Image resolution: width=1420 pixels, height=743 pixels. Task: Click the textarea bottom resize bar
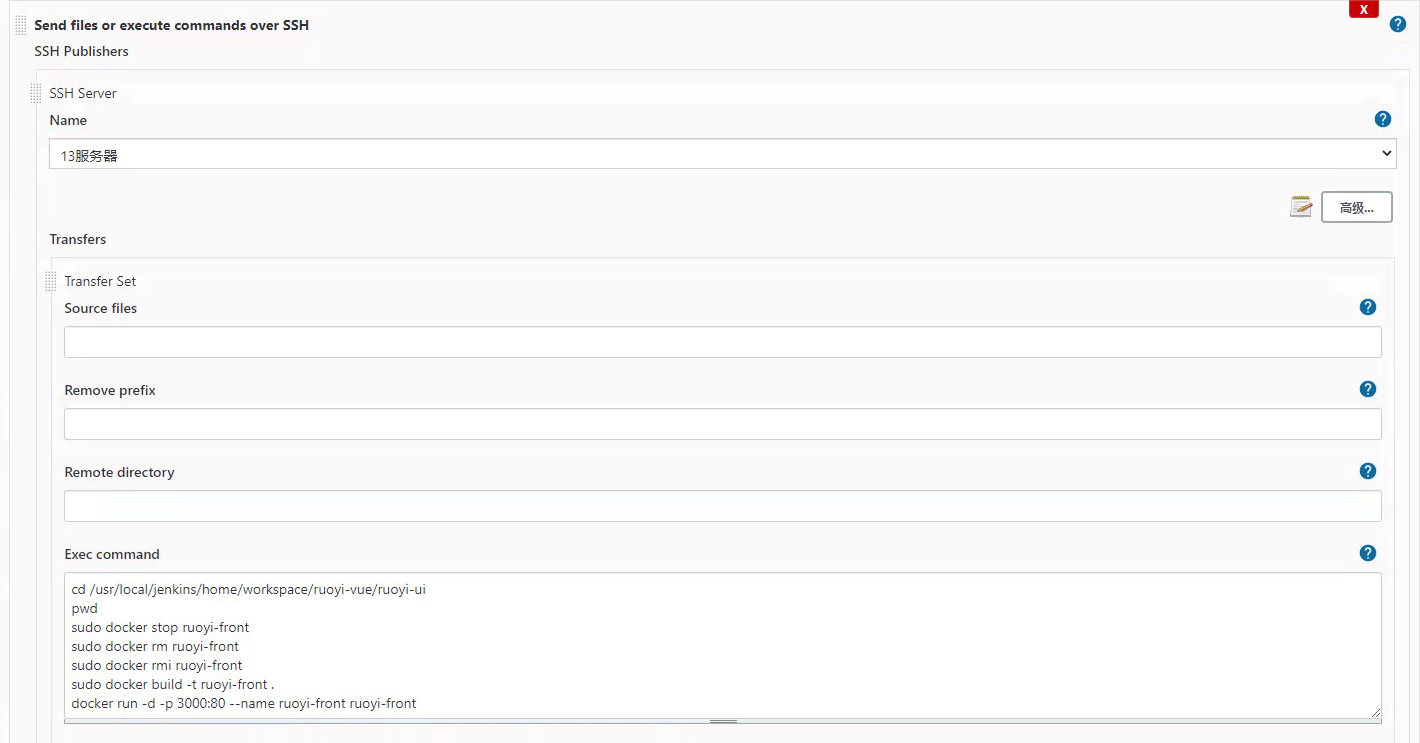pyautogui.click(x=723, y=721)
